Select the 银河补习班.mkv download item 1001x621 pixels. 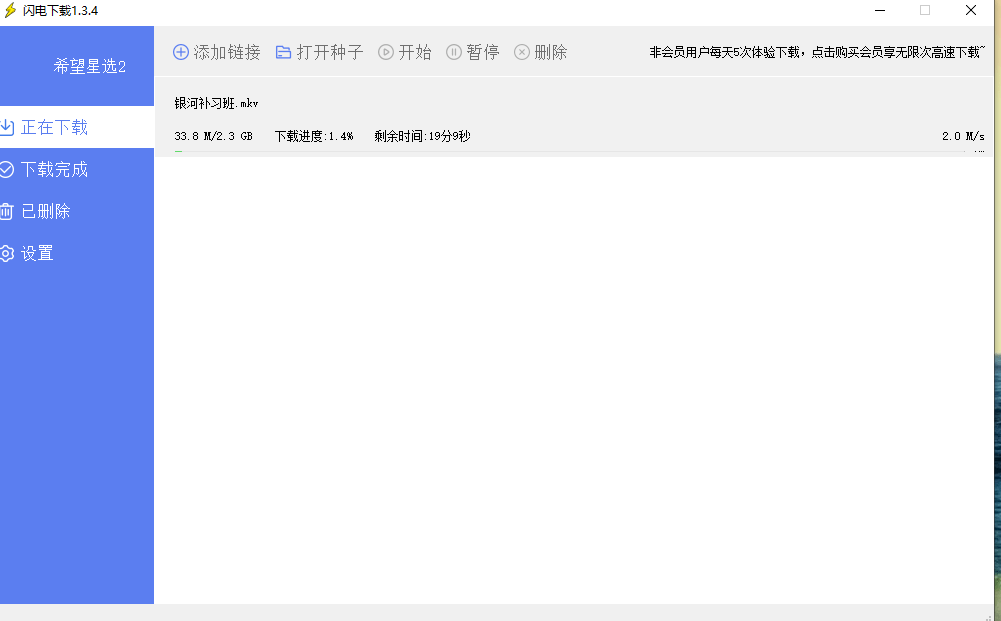pyautogui.click(x=574, y=117)
